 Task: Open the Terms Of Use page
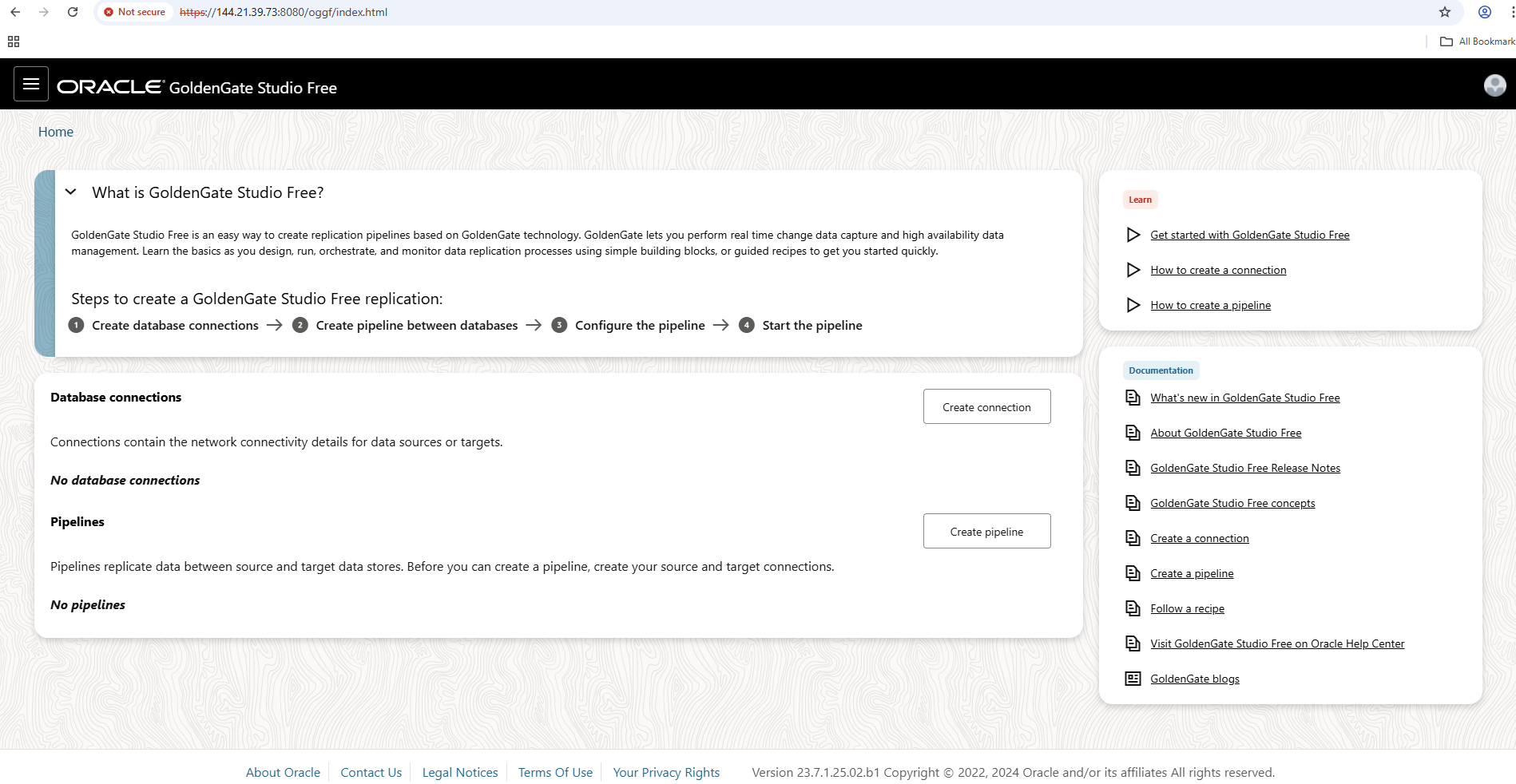pyautogui.click(x=555, y=772)
